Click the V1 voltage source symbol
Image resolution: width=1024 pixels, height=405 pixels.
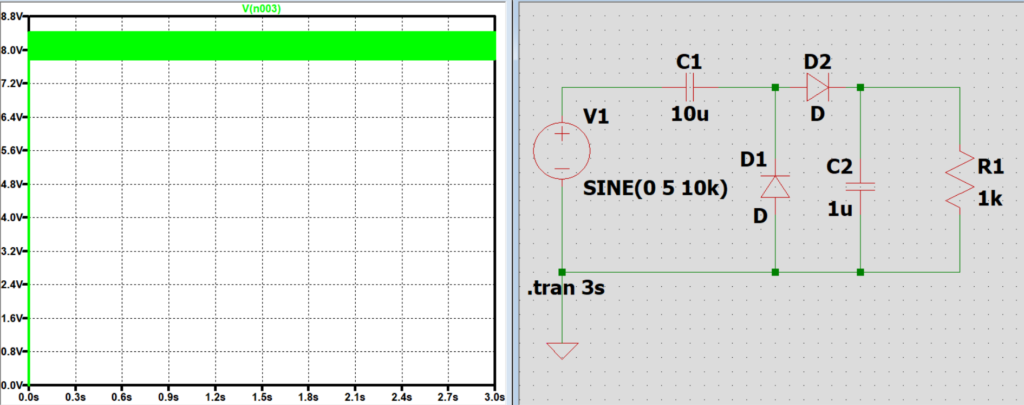pos(562,152)
